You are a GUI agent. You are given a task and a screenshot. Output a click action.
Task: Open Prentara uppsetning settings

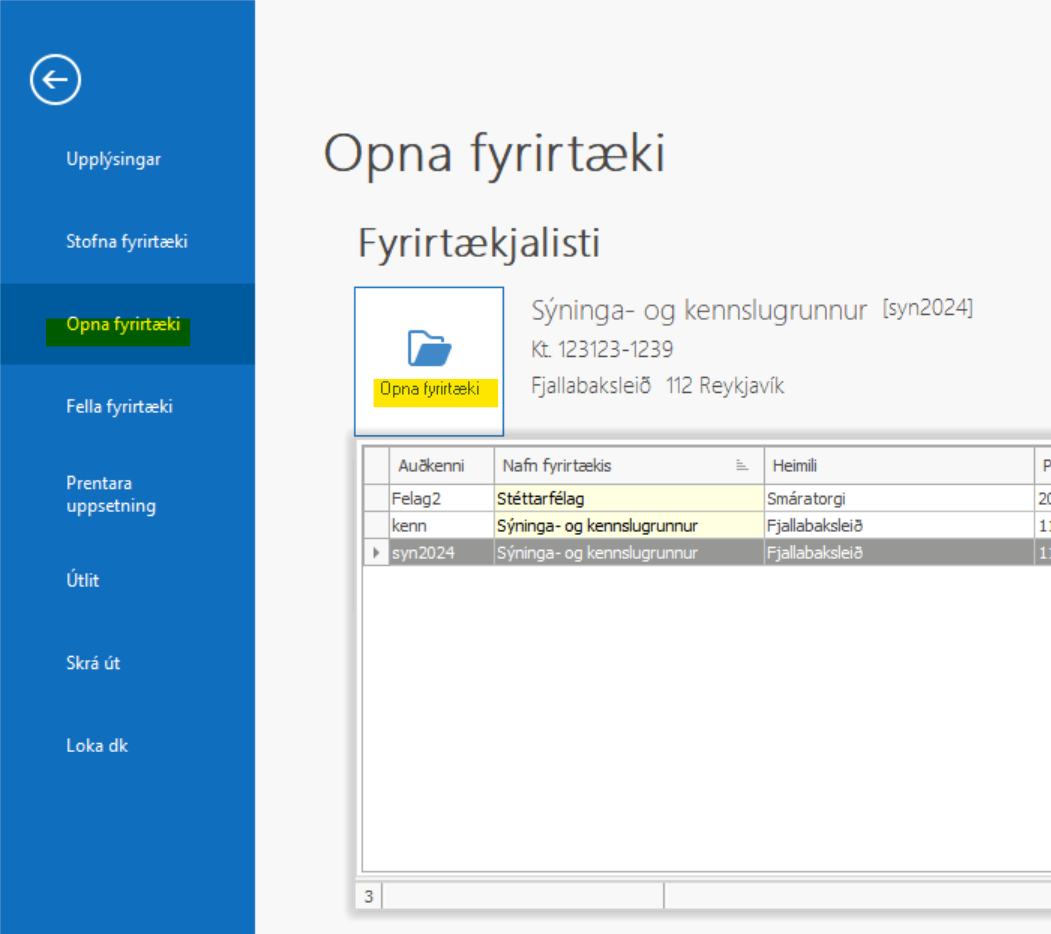110,494
